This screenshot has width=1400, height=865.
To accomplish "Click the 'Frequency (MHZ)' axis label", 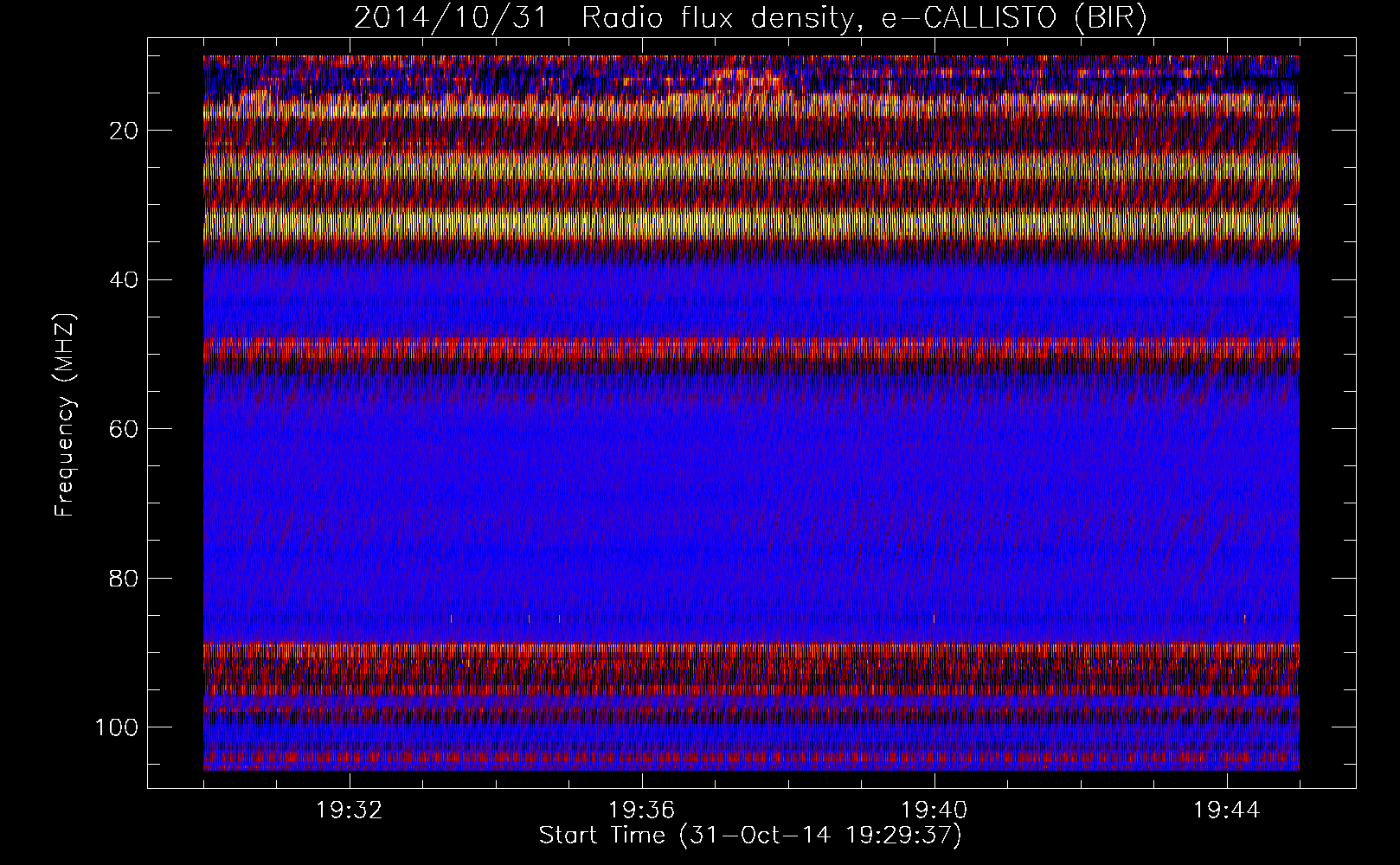I will [66, 415].
